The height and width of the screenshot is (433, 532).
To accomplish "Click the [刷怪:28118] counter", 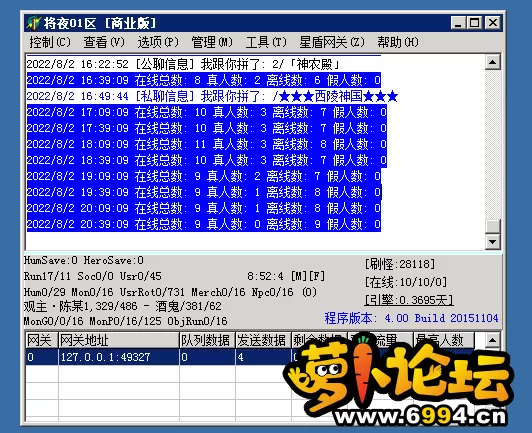I will click(400, 264).
